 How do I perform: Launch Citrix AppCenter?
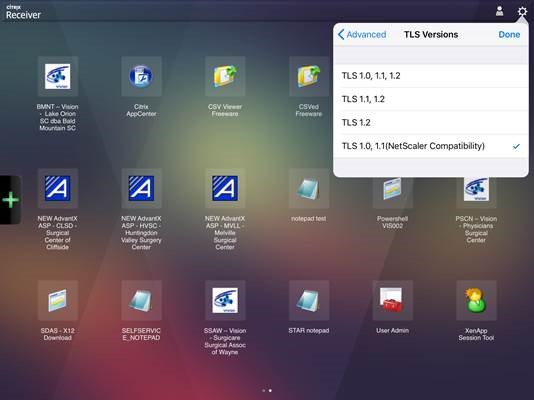141,76
